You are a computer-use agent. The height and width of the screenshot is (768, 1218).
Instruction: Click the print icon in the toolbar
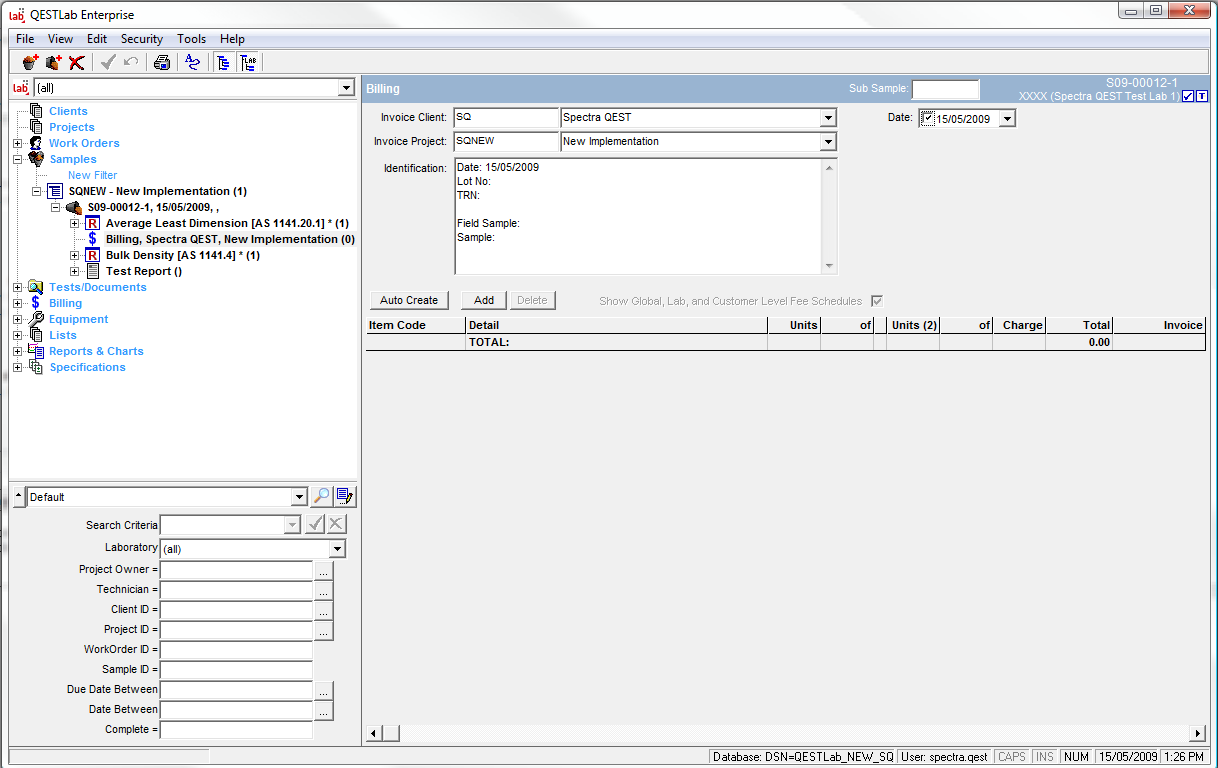pyautogui.click(x=162, y=63)
